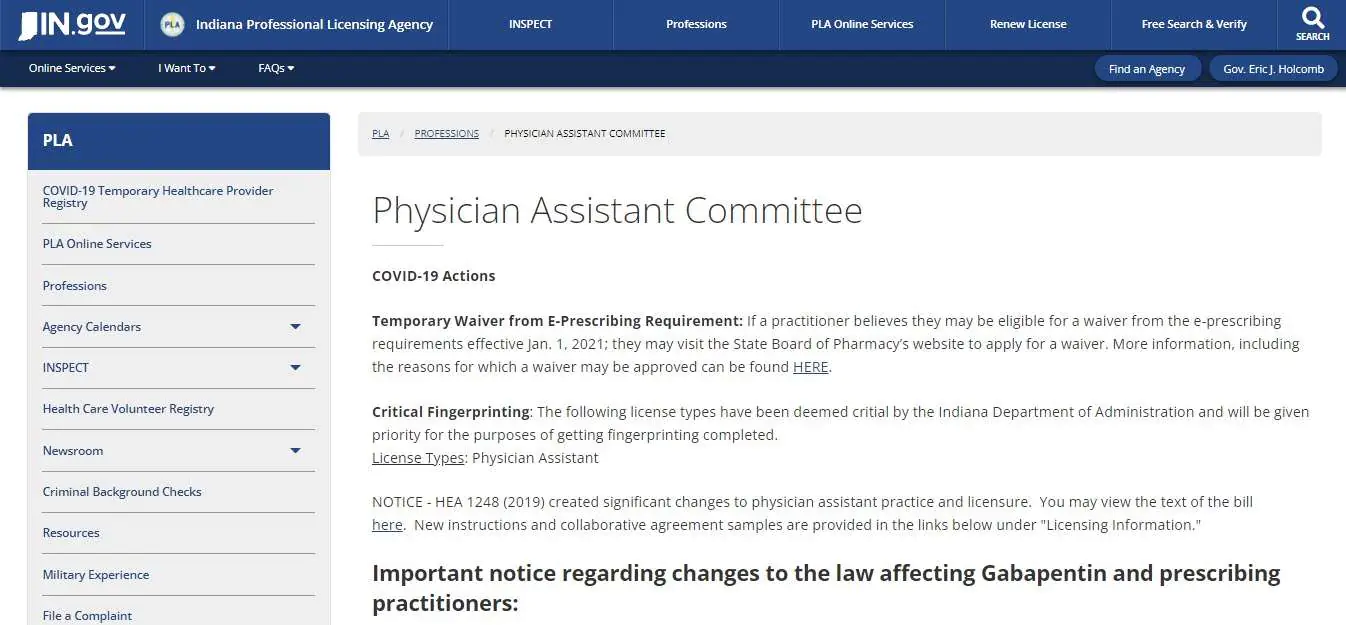Image resolution: width=1346 pixels, height=625 pixels.
Task: Expand the Newsroom sidebar section
Action: coord(295,450)
